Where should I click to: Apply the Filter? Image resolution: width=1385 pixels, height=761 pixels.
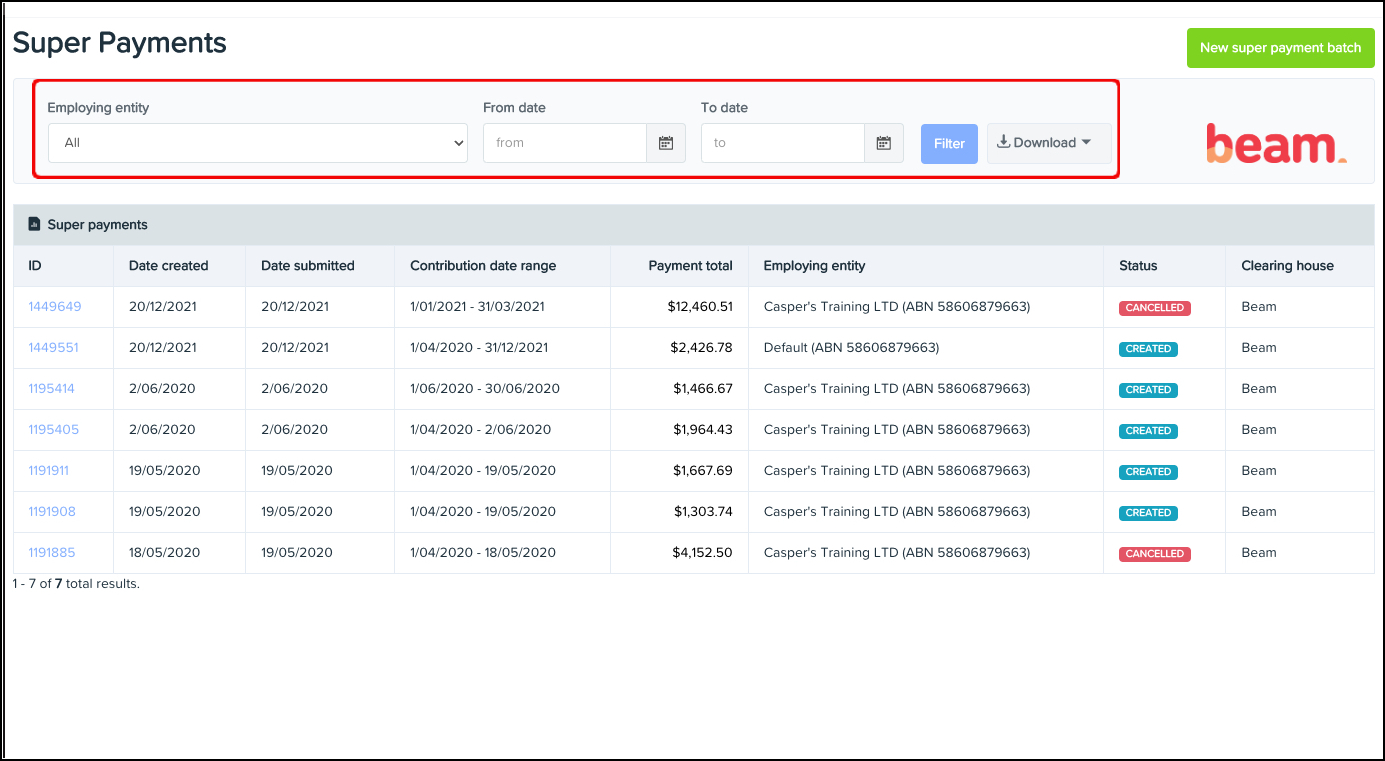(x=948, y=143)
